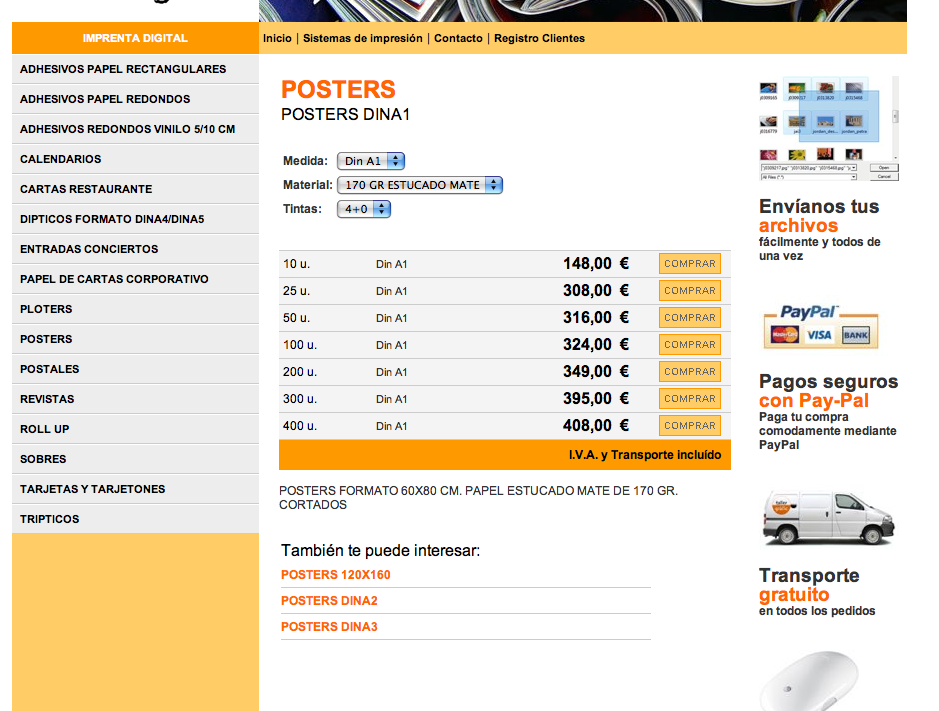The height and width of the screenshot is (711, 939).
Task: Click the PayPal Visa payment logo
Action: [x=820, y=327]
